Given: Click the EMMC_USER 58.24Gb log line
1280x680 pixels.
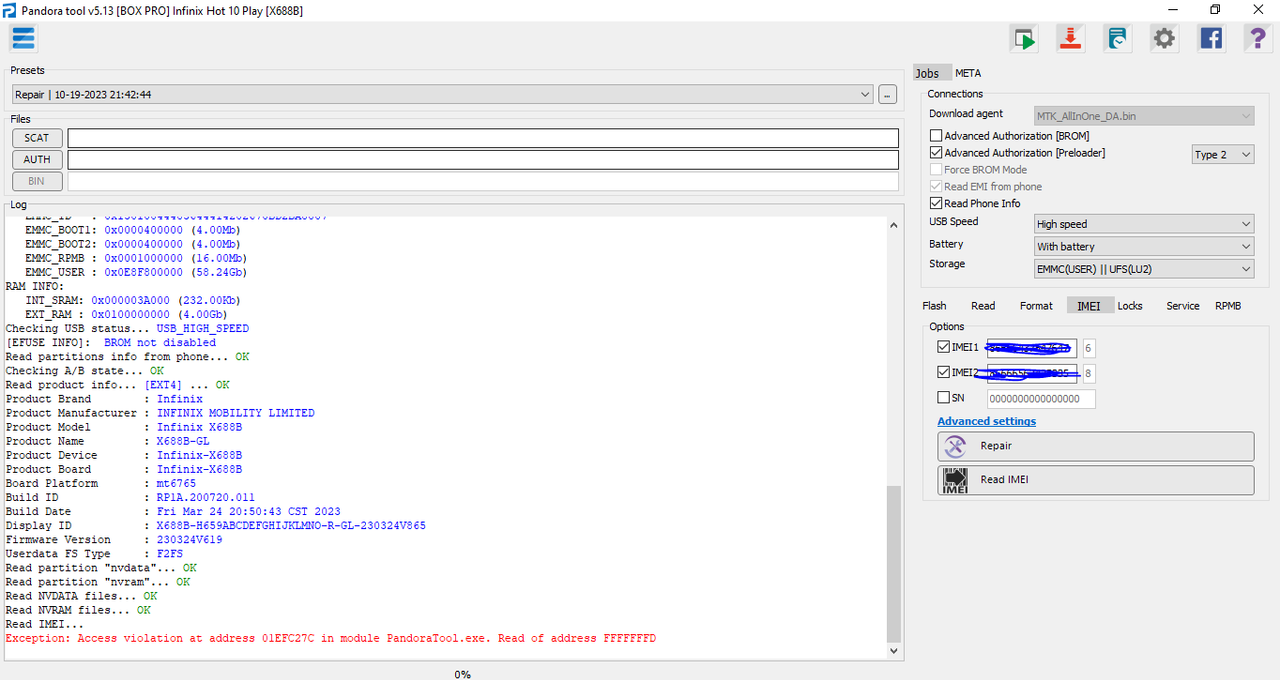Looking at the screenshot, I should point(136,272).
